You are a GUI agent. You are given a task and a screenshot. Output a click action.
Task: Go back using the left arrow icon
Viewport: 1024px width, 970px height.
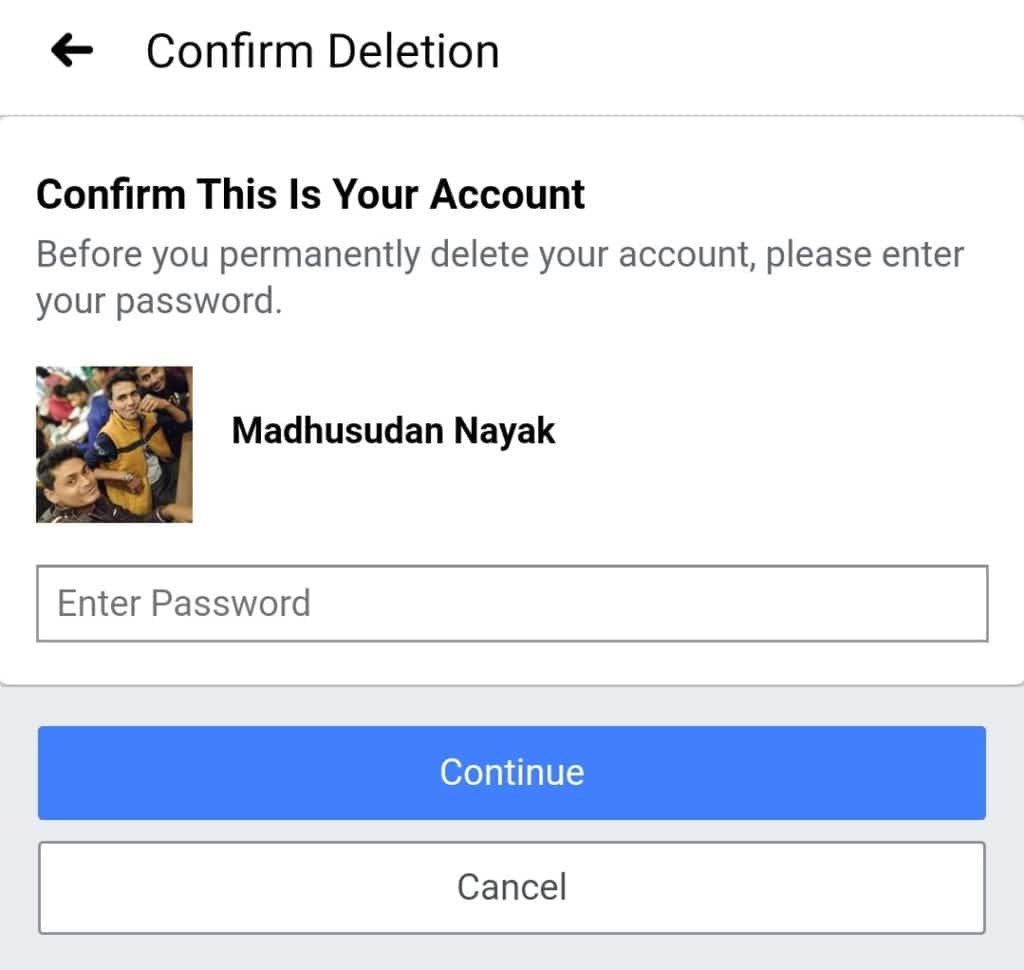(x=72, y=50)
